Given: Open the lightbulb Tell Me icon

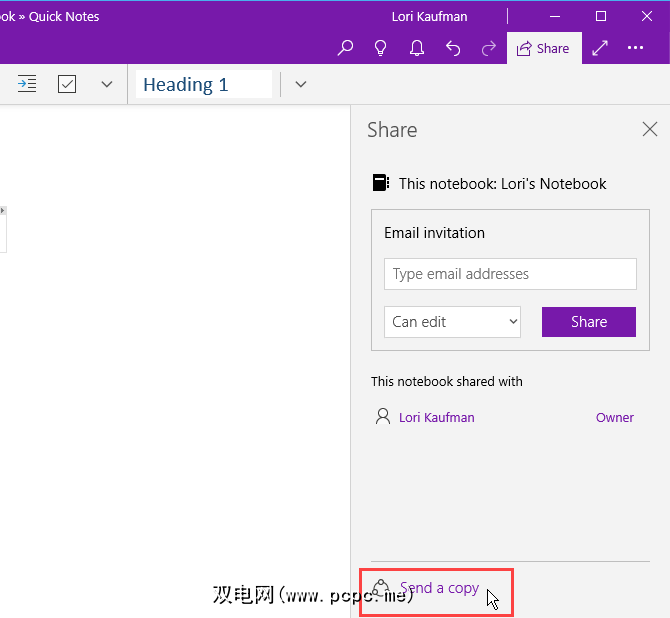Looking at the screenshot, I should (x=381, y=48).
